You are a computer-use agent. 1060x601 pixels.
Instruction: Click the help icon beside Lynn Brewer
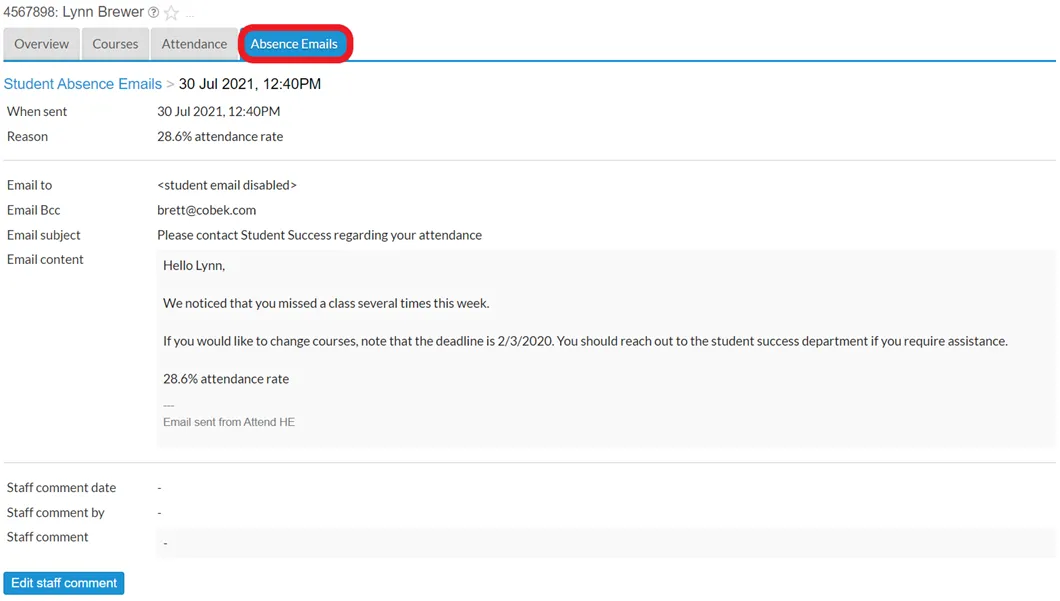[x=153, y=12]
